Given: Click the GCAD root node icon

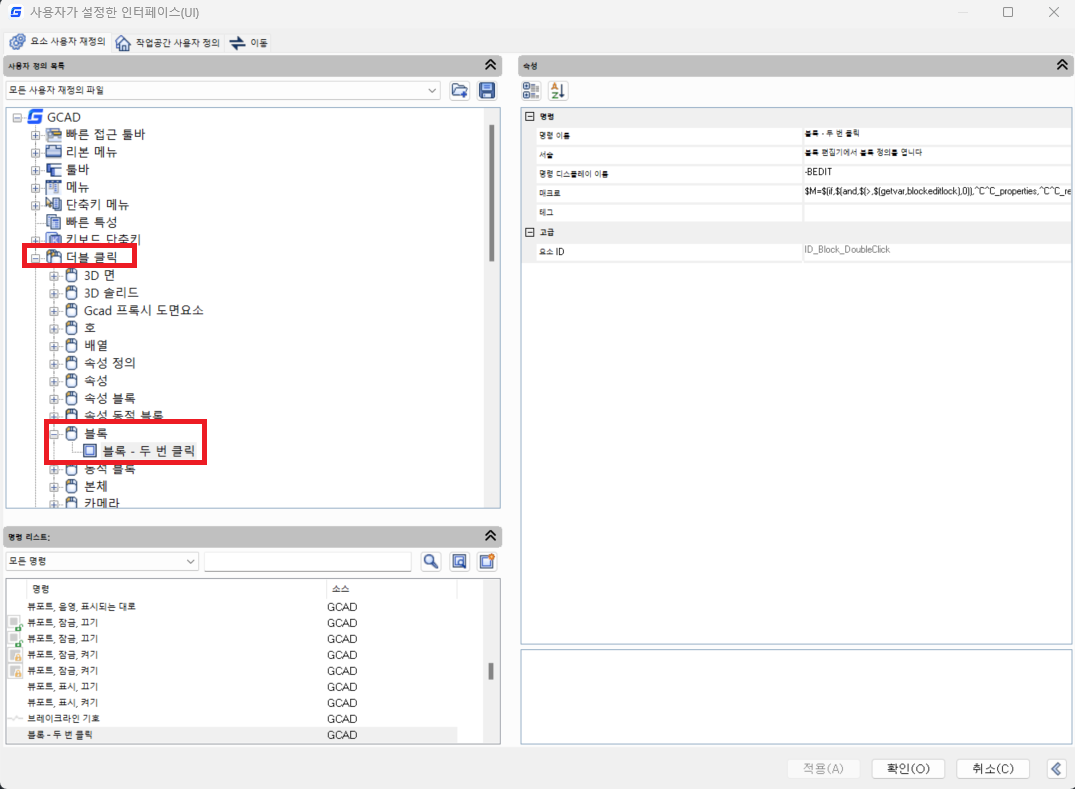Looking at the screenshot, I should coord(35,117).
